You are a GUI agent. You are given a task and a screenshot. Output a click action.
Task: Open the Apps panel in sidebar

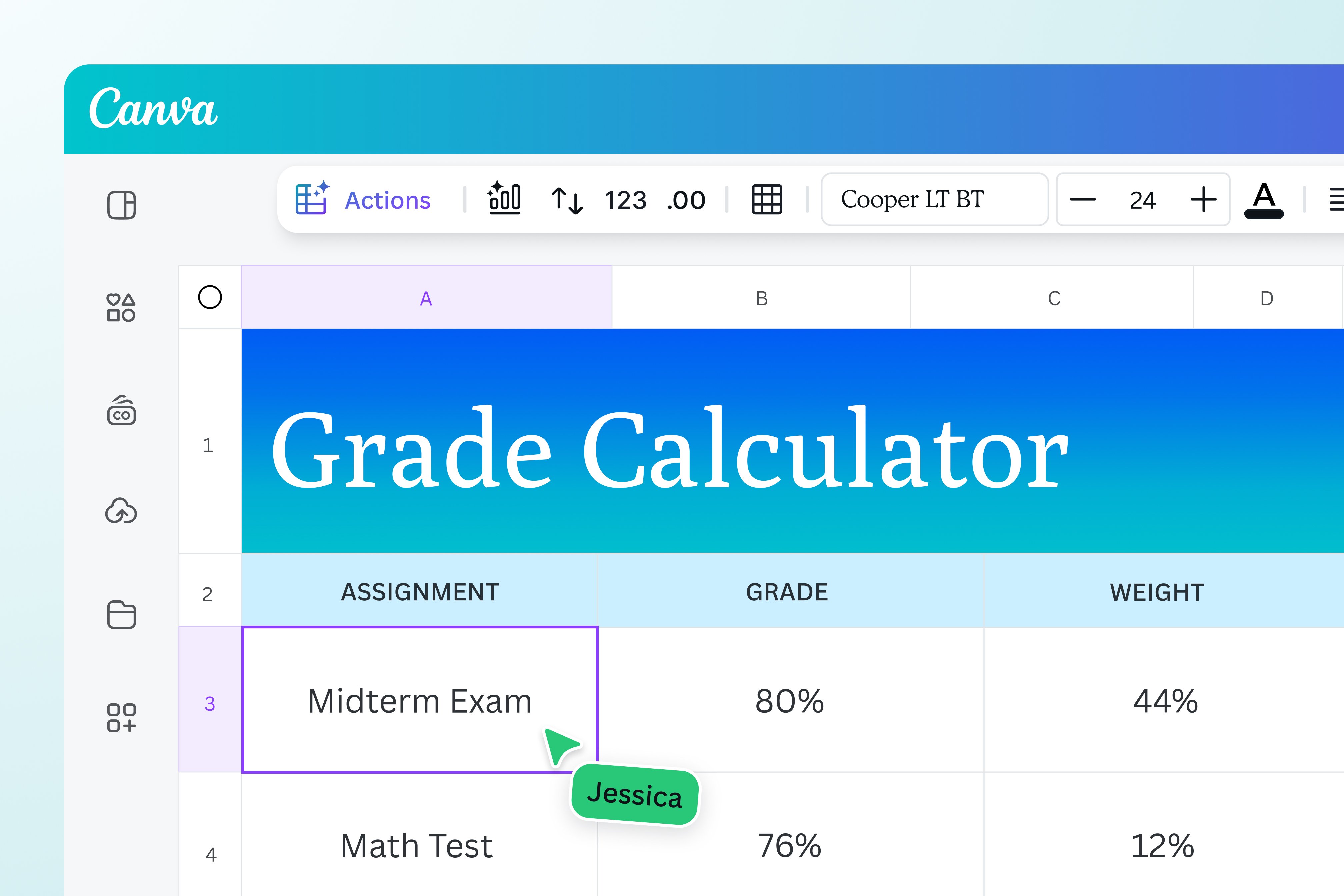coord(121,717)
